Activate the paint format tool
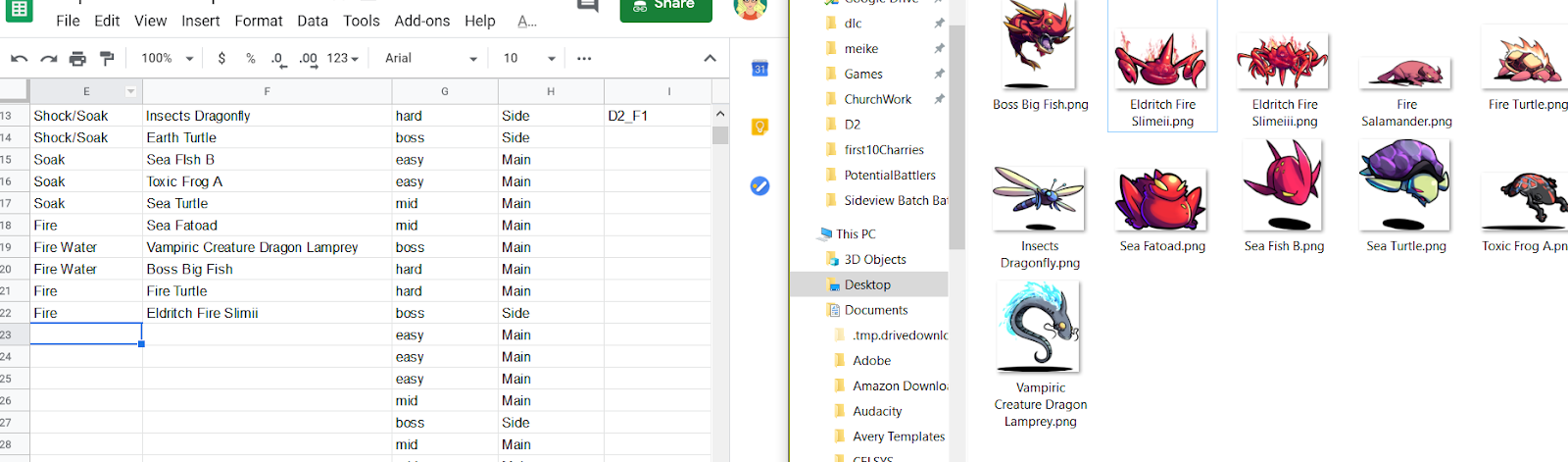This screenshot has width=1568, height=462. click(x=107, y=59)
